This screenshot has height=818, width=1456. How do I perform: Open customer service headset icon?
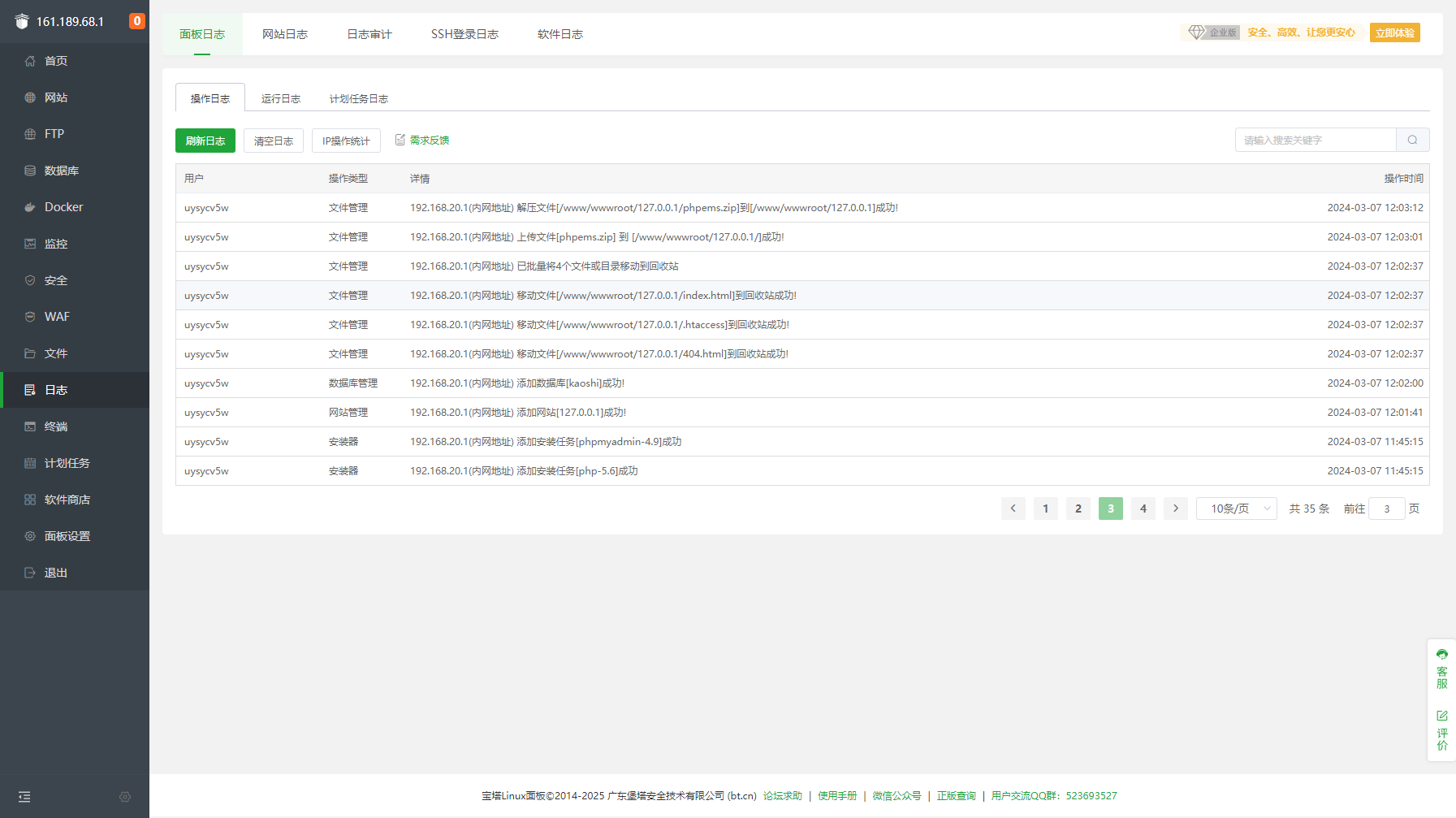1441,655
